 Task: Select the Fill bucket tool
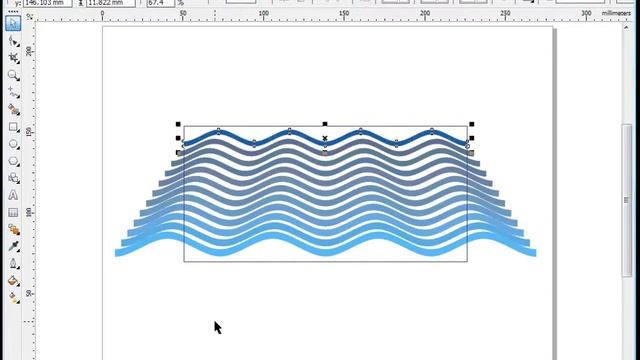tap(13, 281)
